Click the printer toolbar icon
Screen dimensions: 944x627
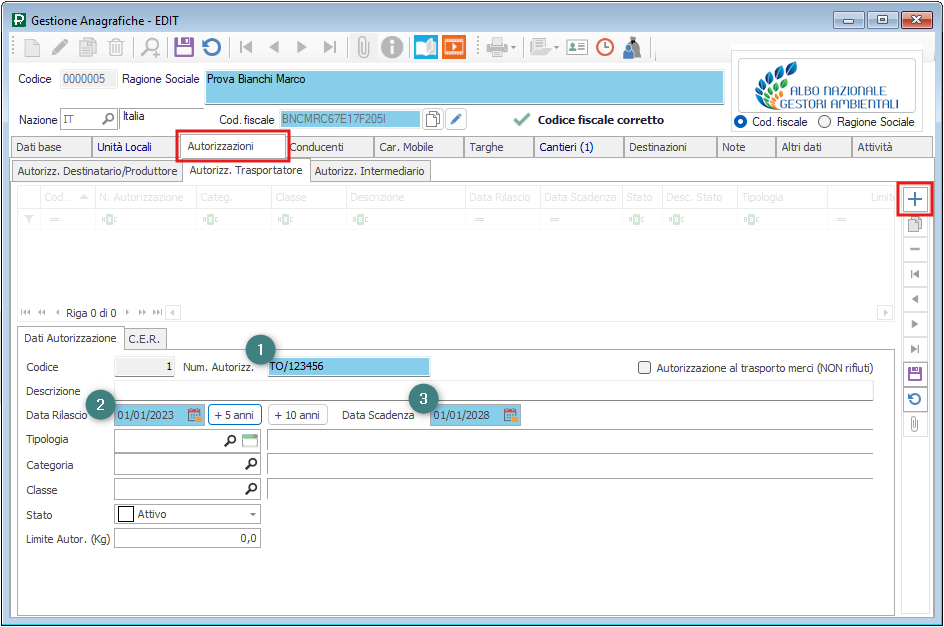pos(497,47)
